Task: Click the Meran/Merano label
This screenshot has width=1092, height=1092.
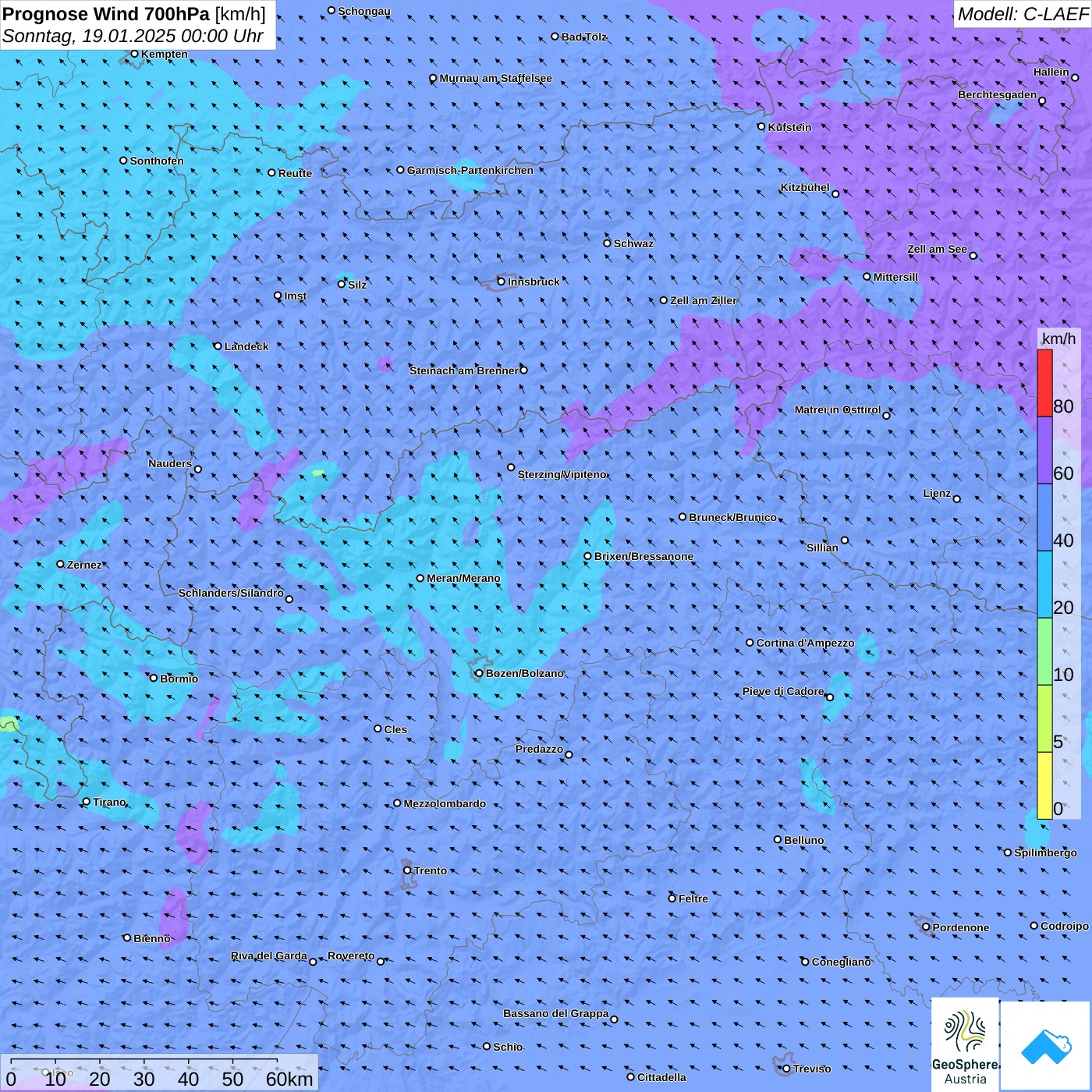Action: tap(463, 578)
